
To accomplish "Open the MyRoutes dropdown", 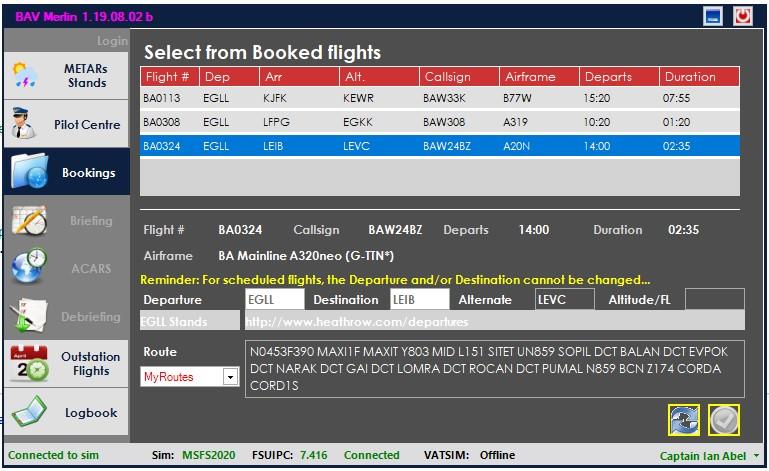I will click(x=230, y=377).
